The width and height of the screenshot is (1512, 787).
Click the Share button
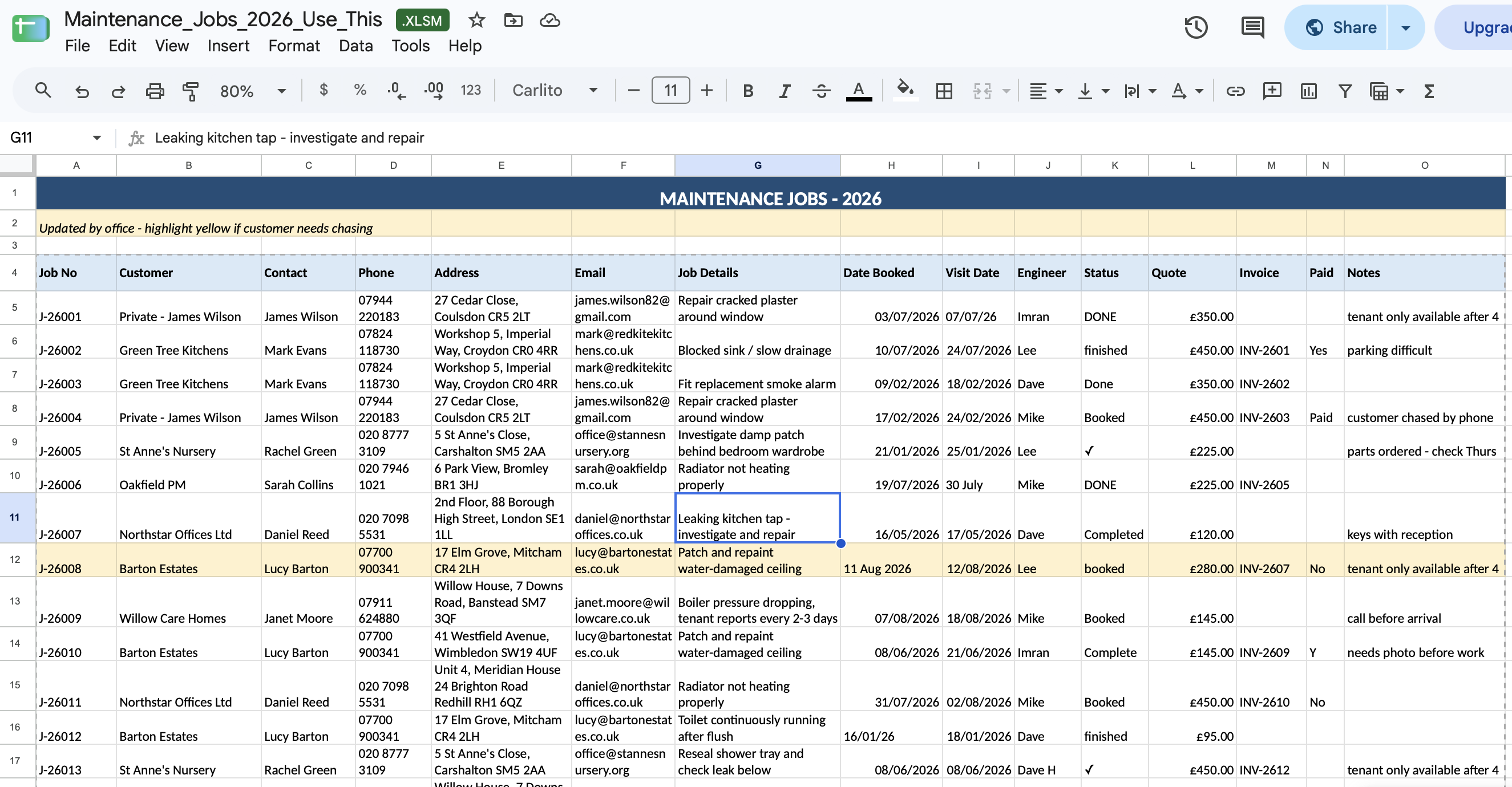[1336, 27]
